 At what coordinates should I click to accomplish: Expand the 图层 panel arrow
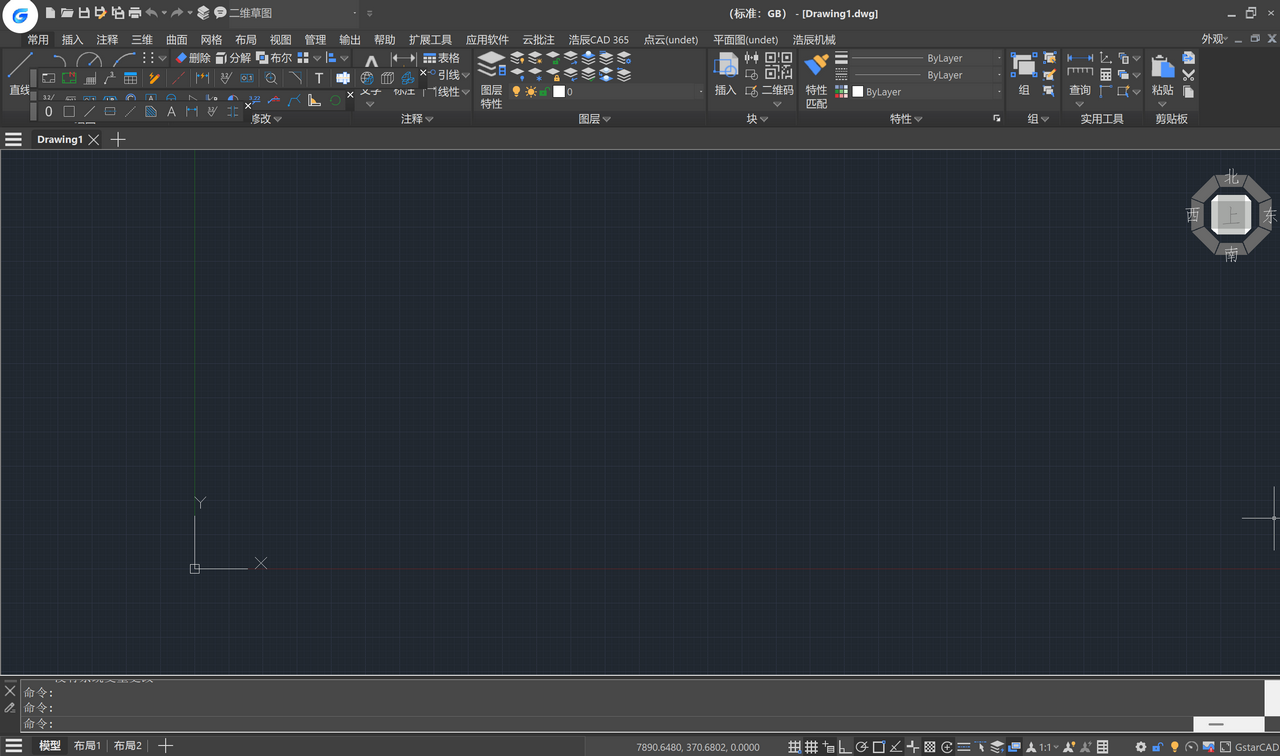click(606, 119)
